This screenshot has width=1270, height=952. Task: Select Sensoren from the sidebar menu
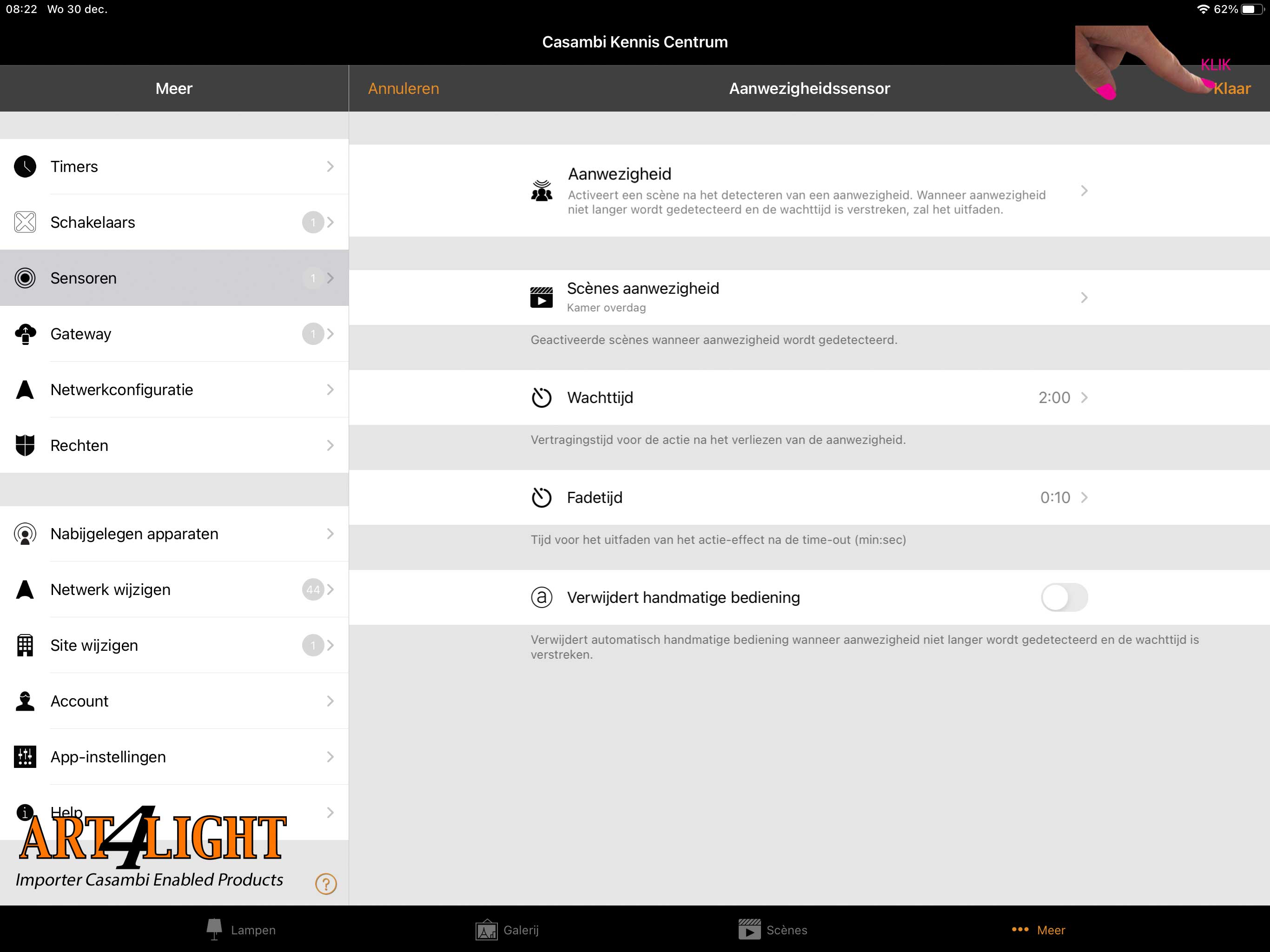[x=174, y=277]
